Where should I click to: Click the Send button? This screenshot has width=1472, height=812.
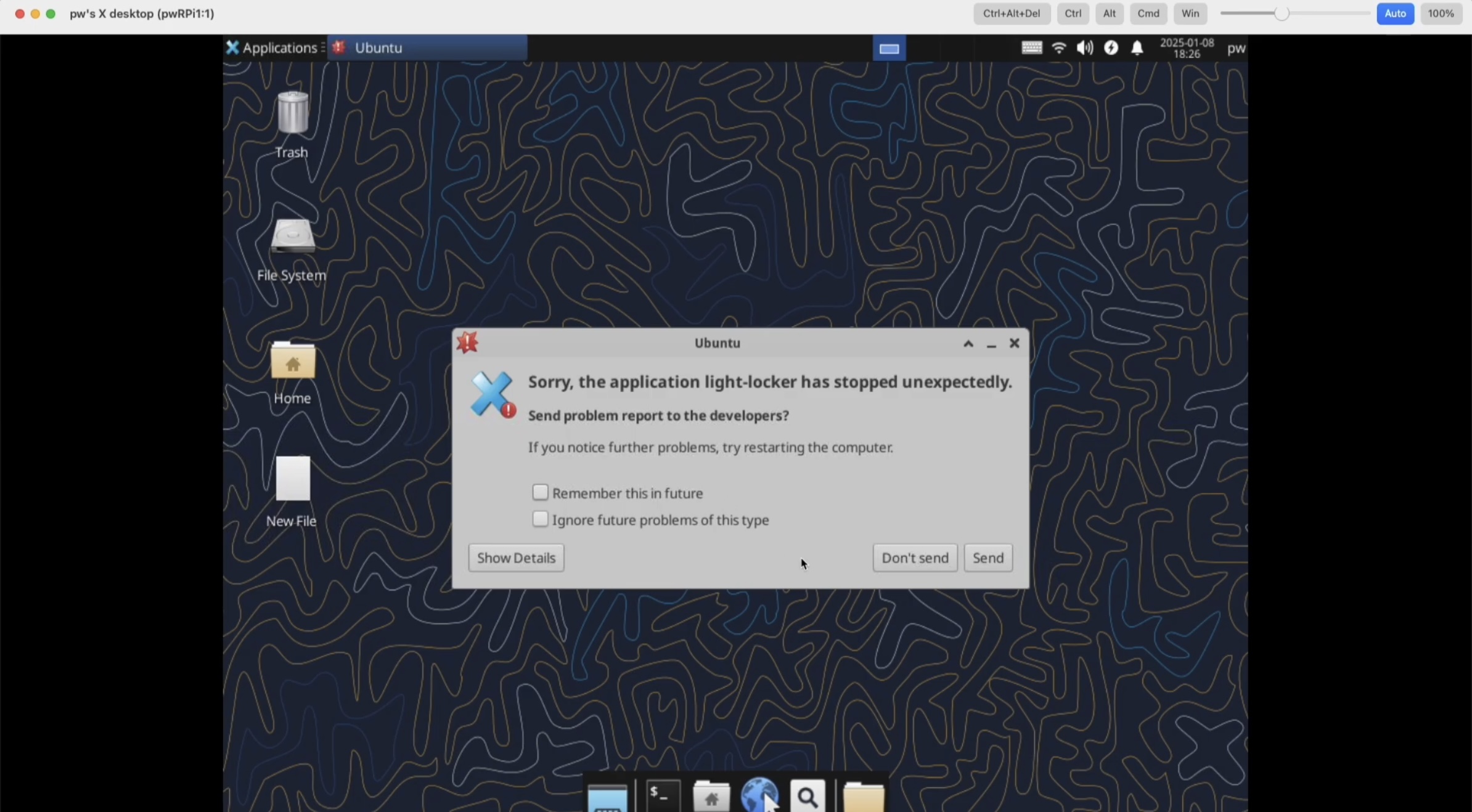click(987, 558)
